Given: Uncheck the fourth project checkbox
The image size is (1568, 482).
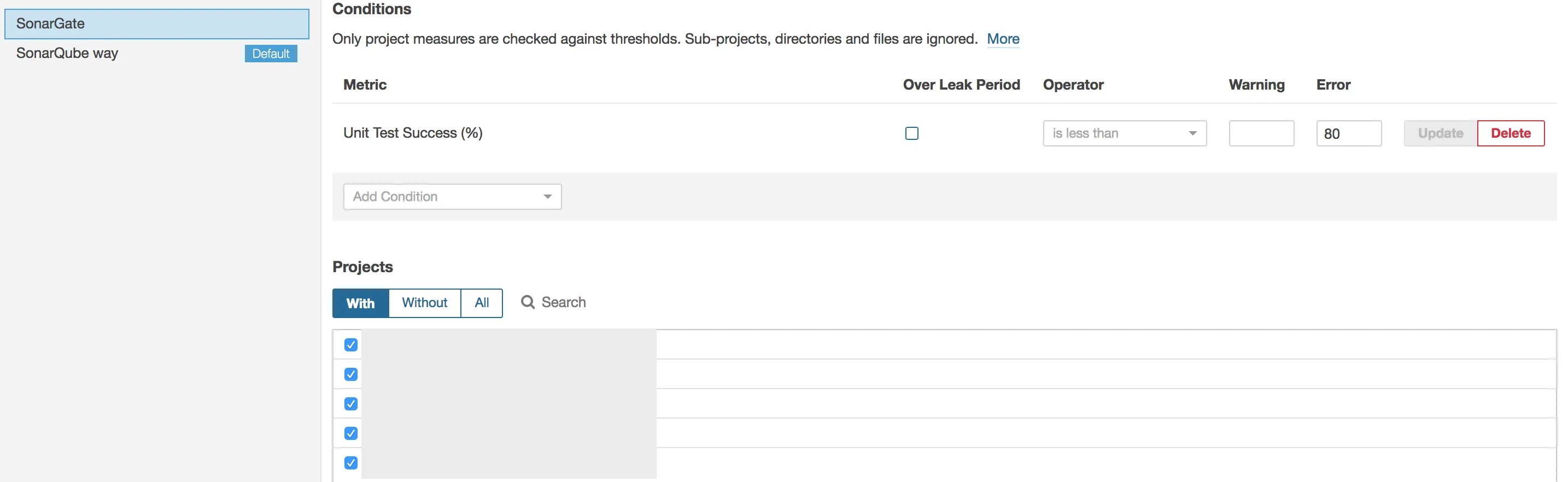Looking at the screenshot, I should tap(350, 433).
